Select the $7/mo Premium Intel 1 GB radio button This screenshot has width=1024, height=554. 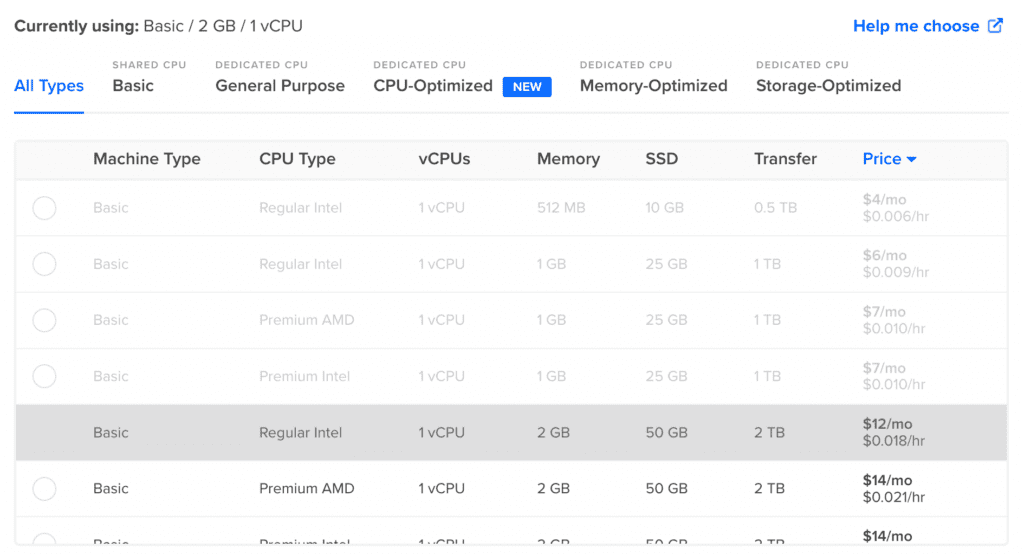pos(44,376)
